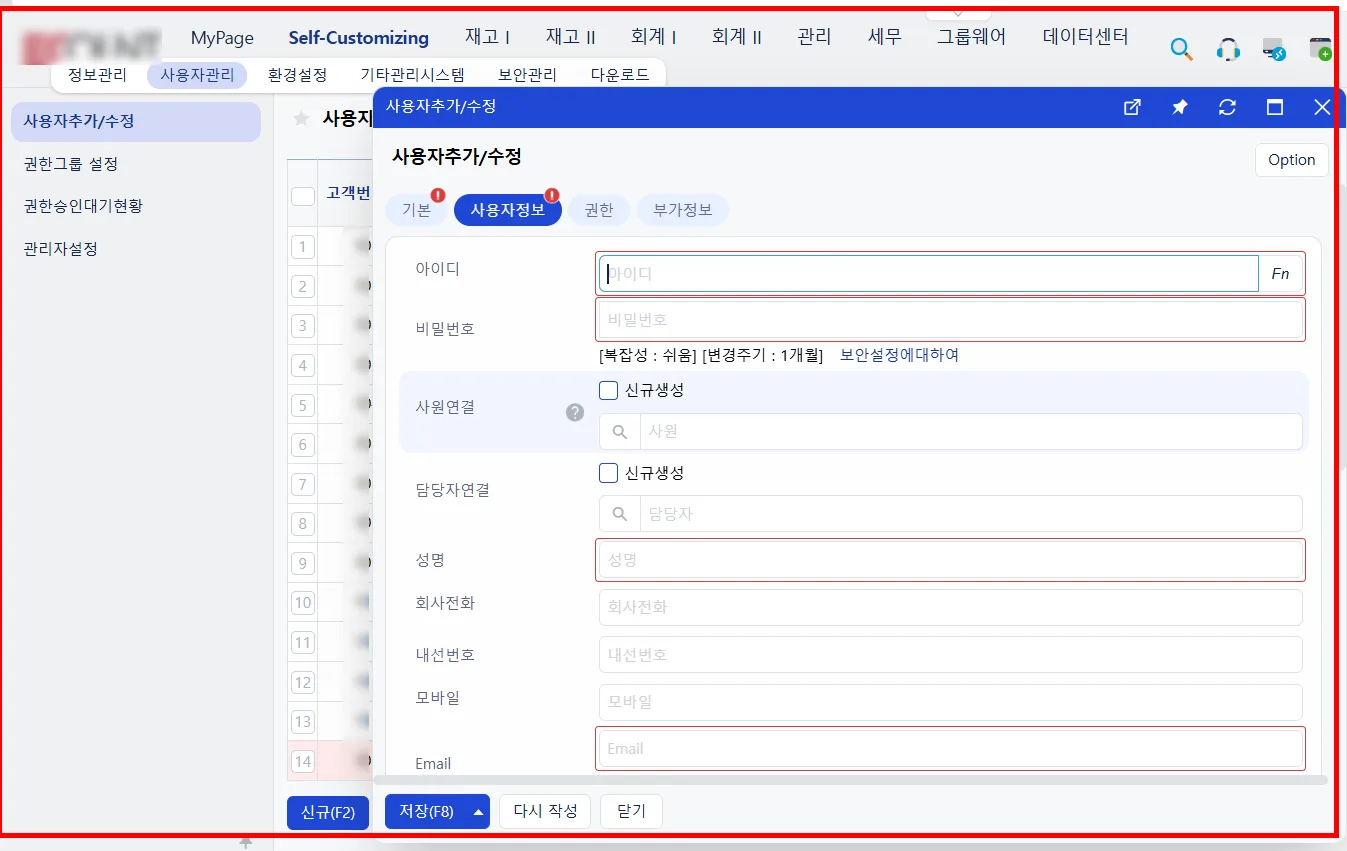Image resolution: width=1347 pixels, height=851 pixels.
Task: Toggle the favorite star beside page title
Action: coord(300,119)
